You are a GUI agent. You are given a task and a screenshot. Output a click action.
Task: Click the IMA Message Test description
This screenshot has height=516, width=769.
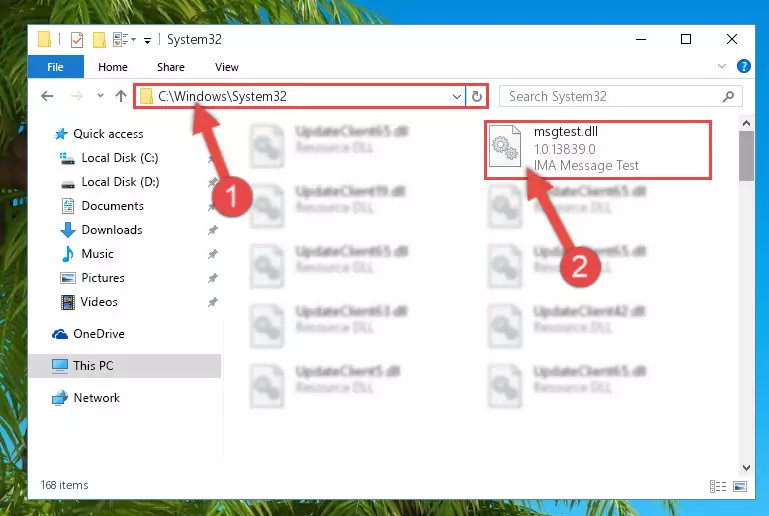point(586,166)
